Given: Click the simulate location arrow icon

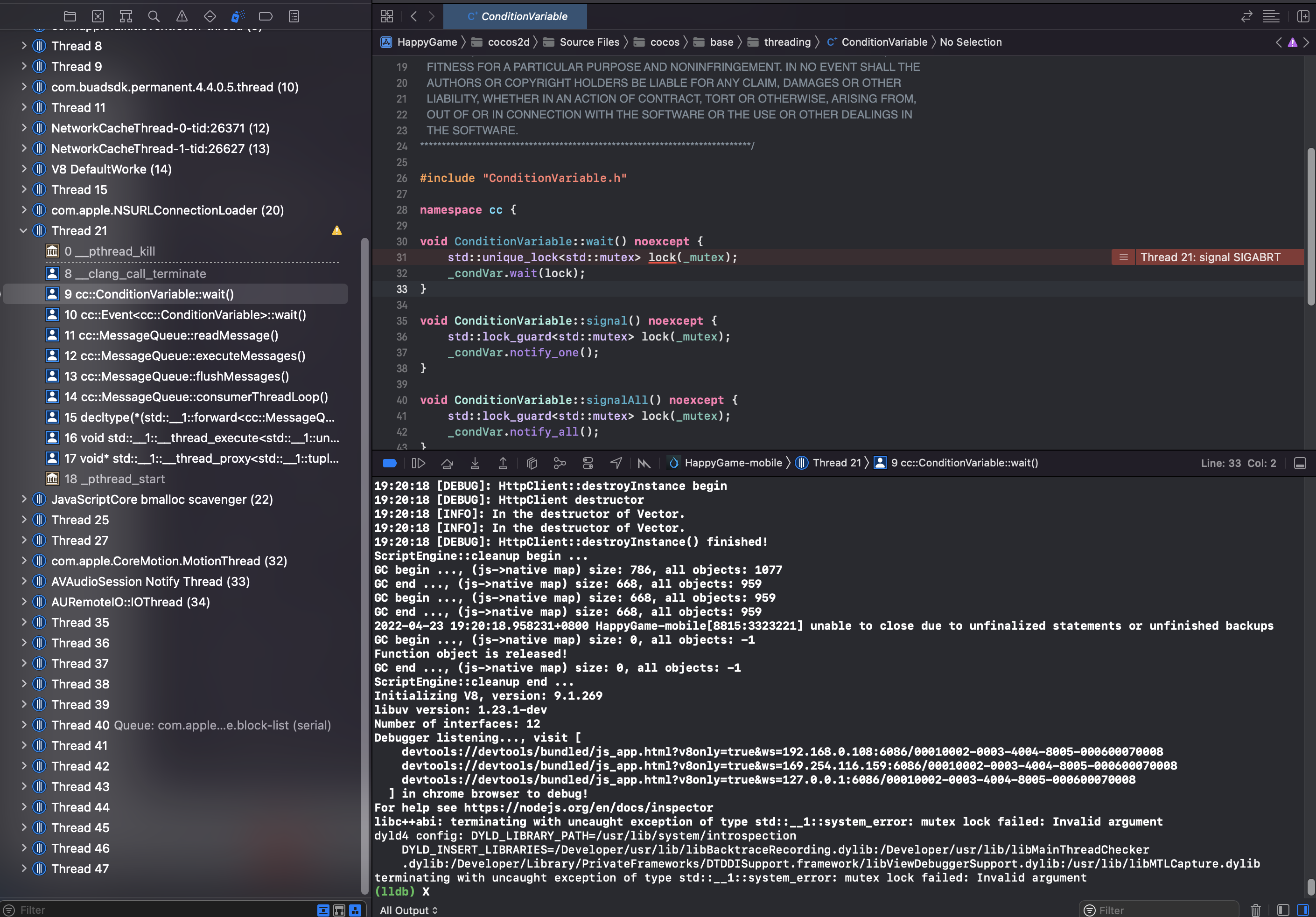Looking at the screenshot, I should pyautogui.click(x=616, y=463).
